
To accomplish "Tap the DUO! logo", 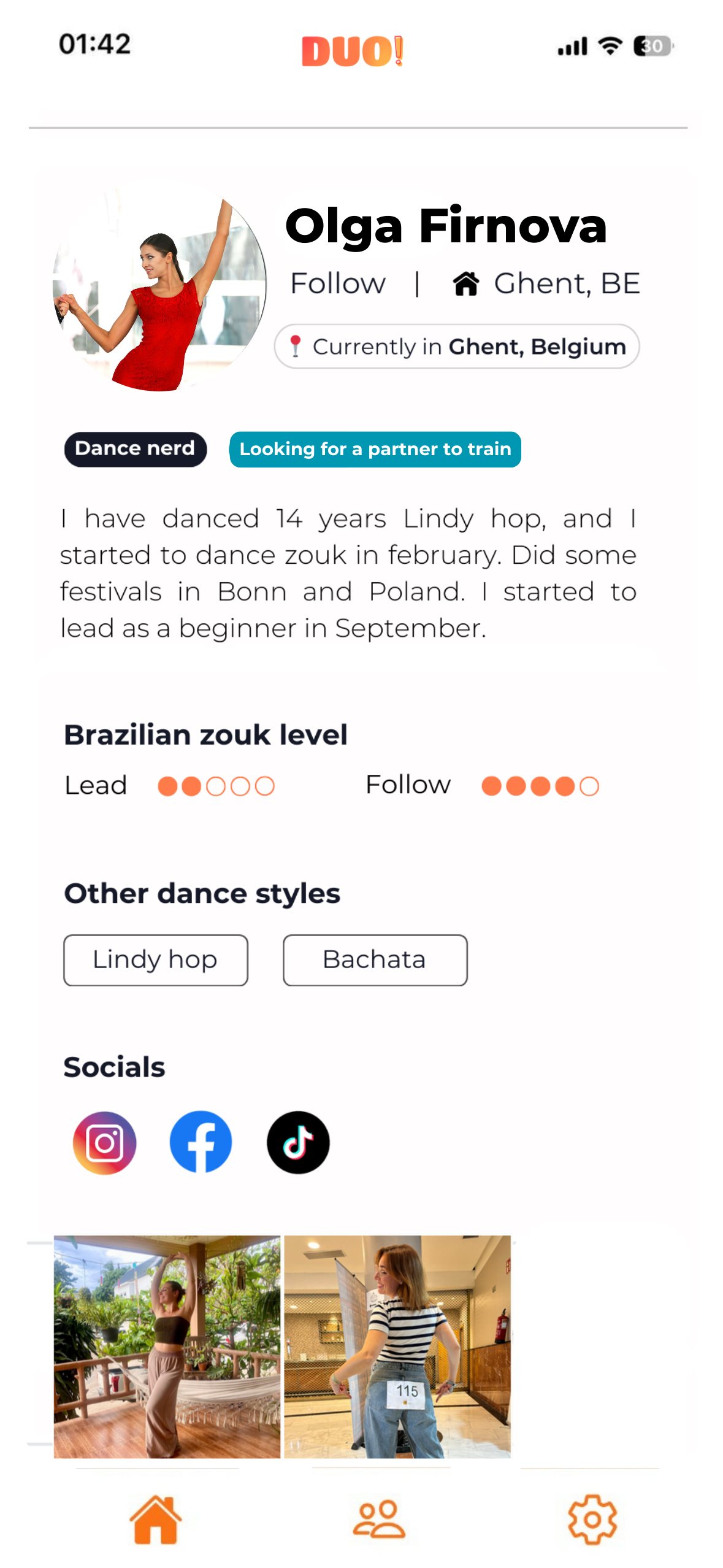I will (353, 51).
